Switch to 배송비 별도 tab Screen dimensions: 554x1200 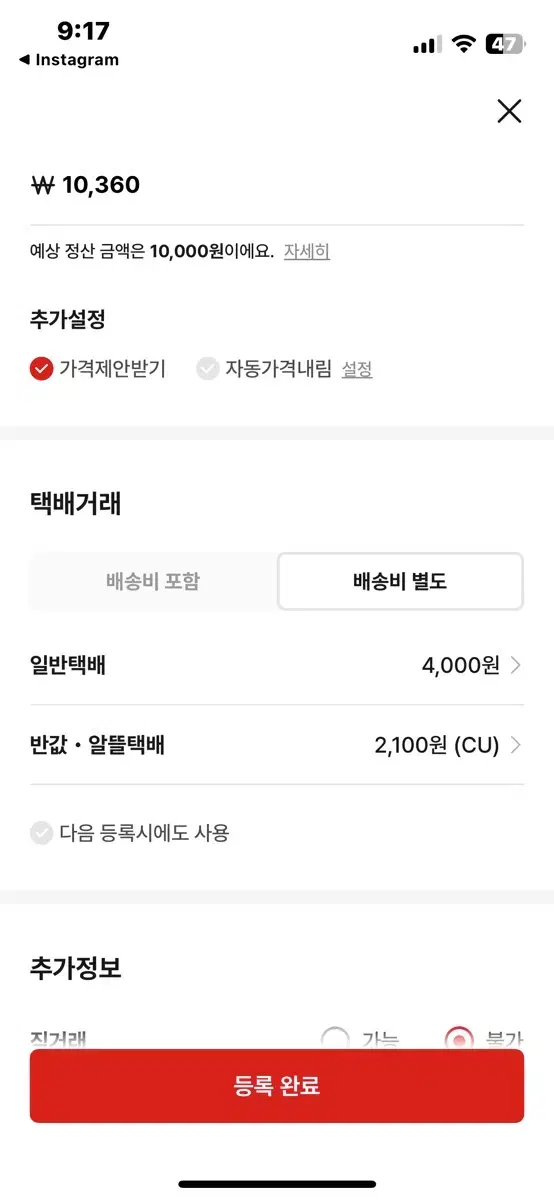[x=400, y=581]
